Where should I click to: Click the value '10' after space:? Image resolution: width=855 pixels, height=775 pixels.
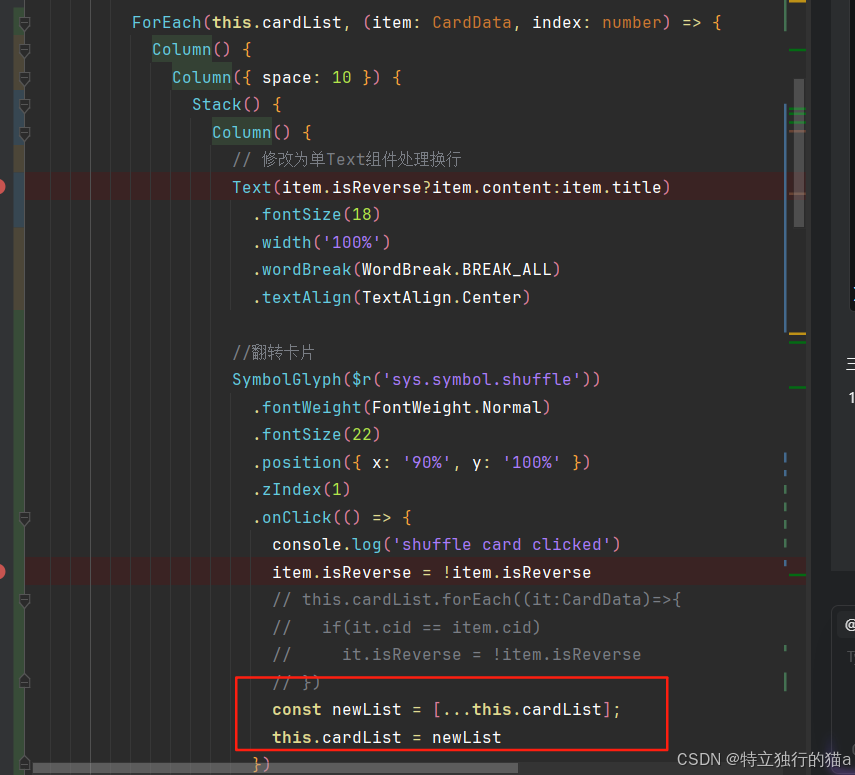coord(342,77)
